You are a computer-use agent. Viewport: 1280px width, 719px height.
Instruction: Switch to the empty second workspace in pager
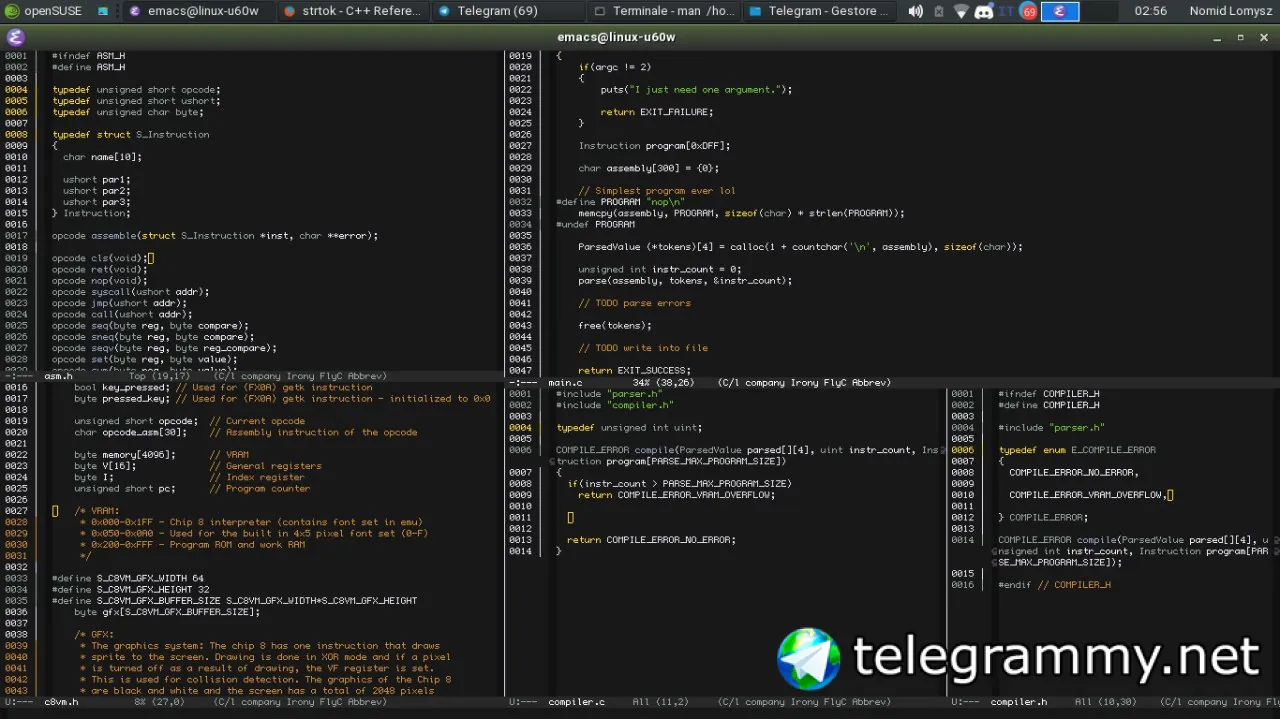pos(1098,11)
